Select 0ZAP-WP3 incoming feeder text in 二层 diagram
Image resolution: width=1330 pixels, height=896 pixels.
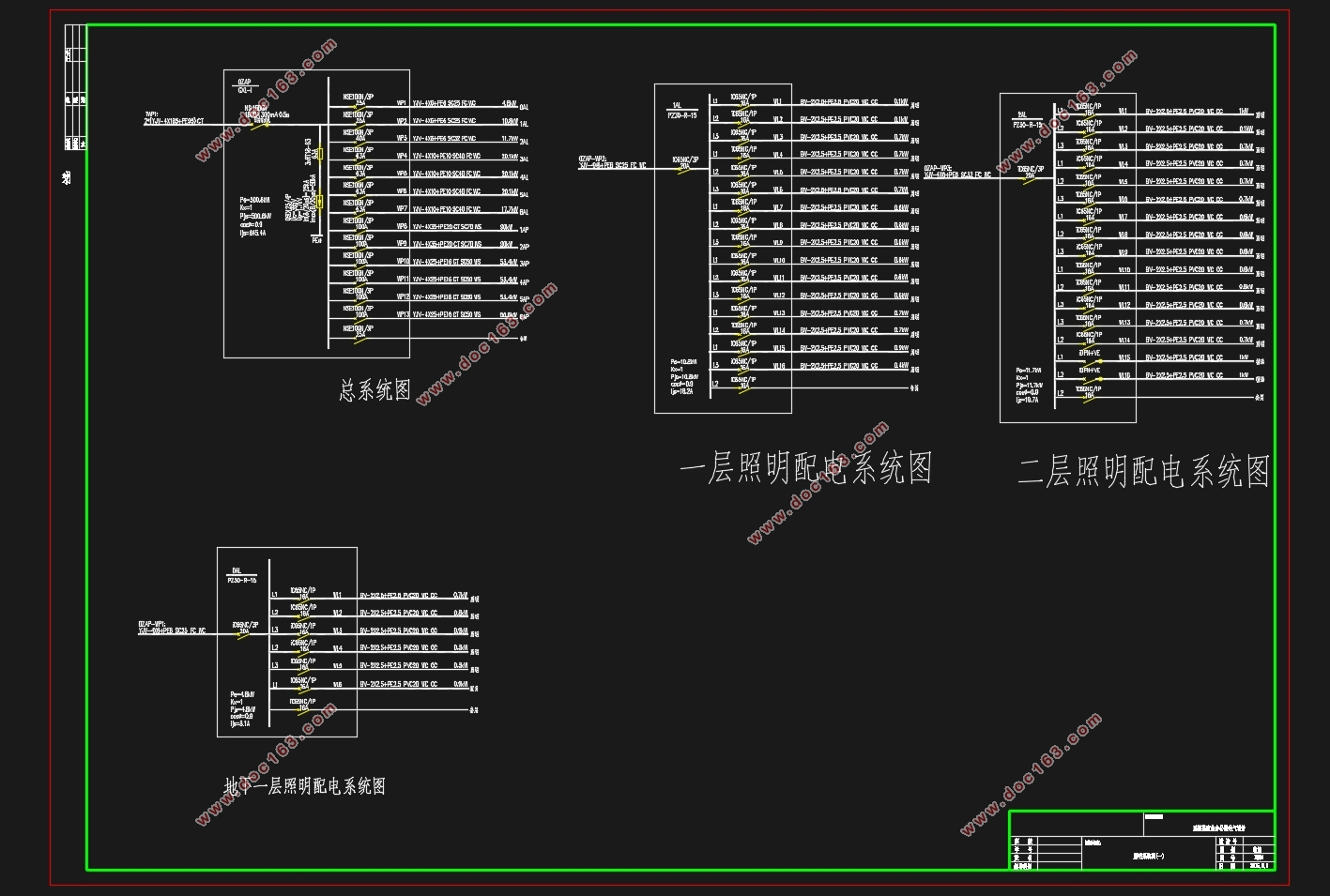click(957, 172)
